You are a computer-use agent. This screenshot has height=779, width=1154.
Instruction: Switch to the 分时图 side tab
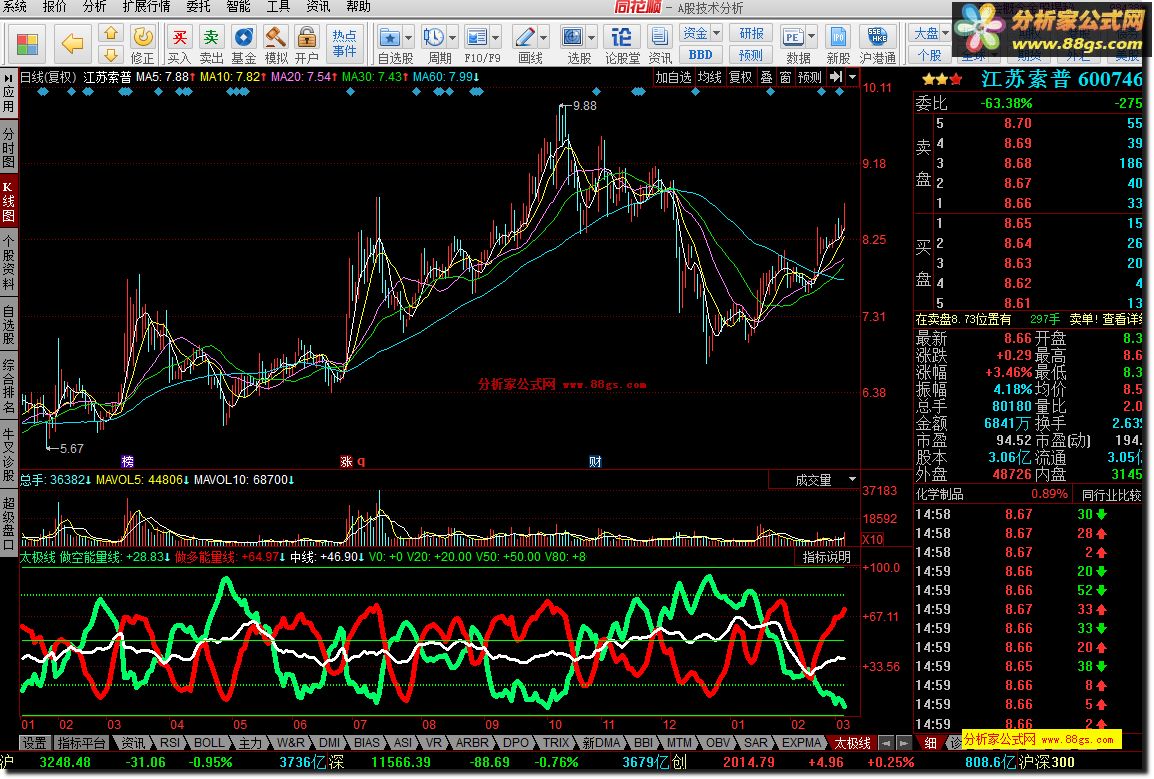click(9, 147)
